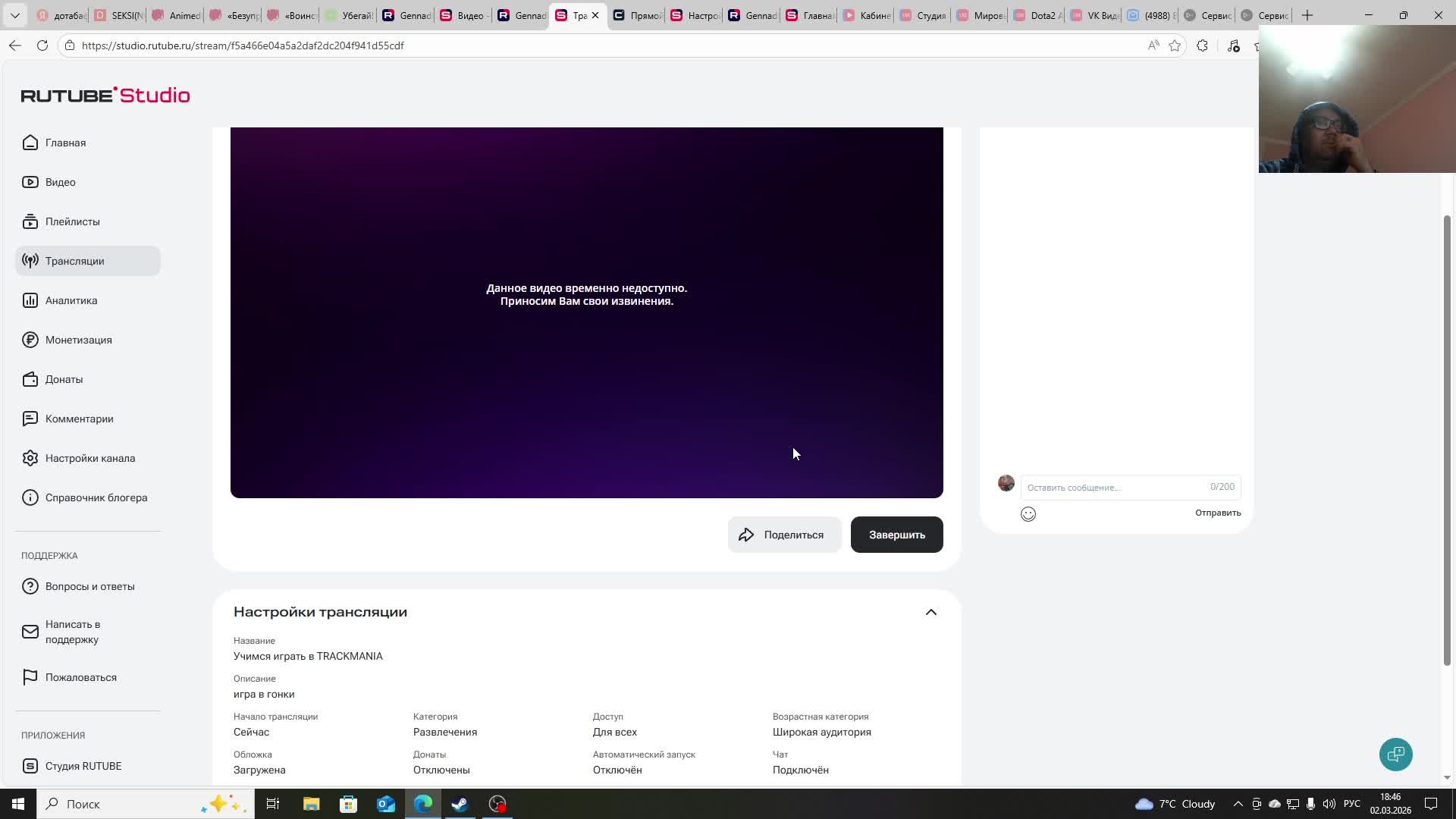The image size is (1456, 819).
Task: Click the chat message input field
Action: click(x=1115, y=488)
